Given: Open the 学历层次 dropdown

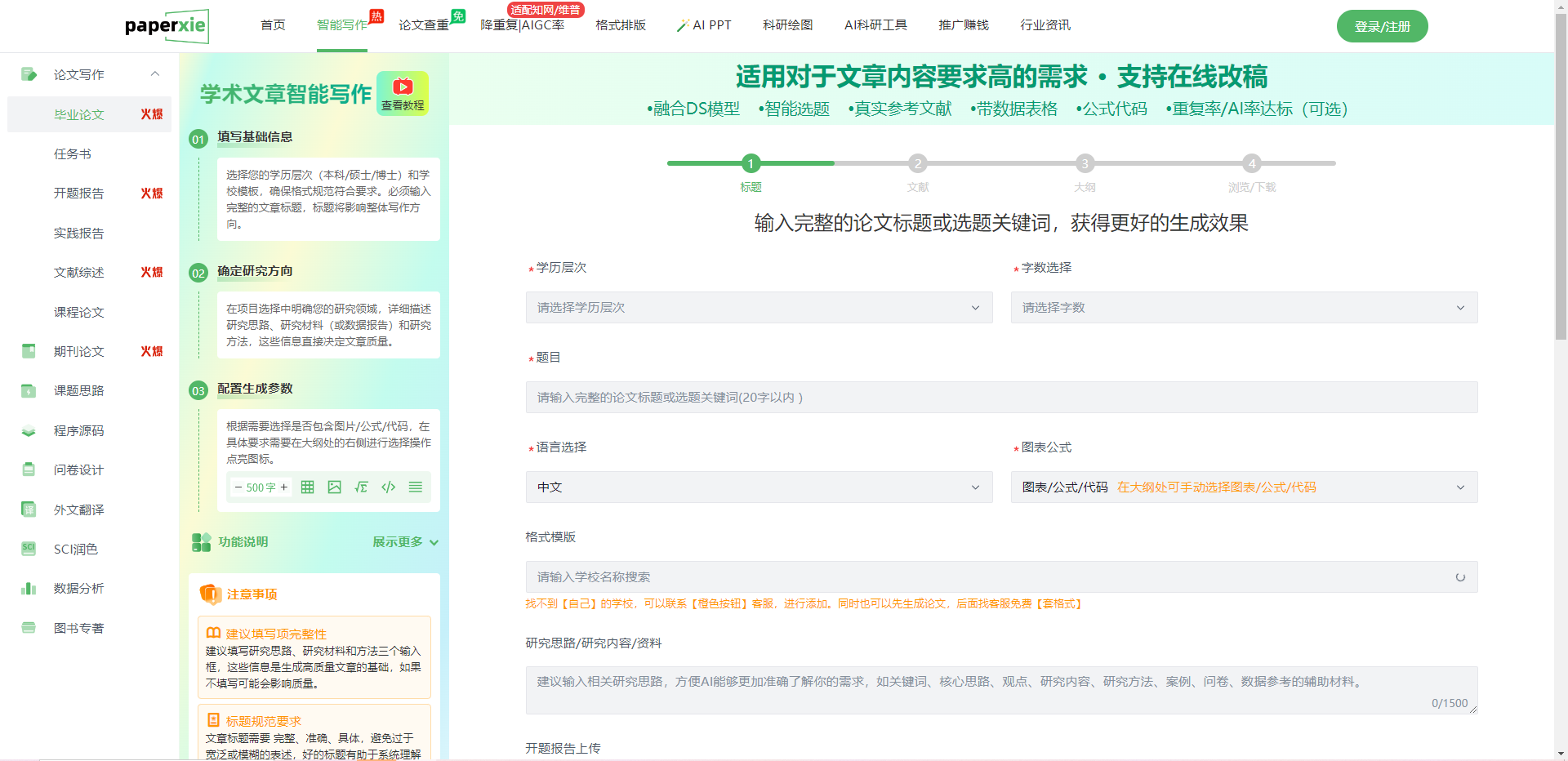Looking at the screenshot, I should click(x=759, y=308).
